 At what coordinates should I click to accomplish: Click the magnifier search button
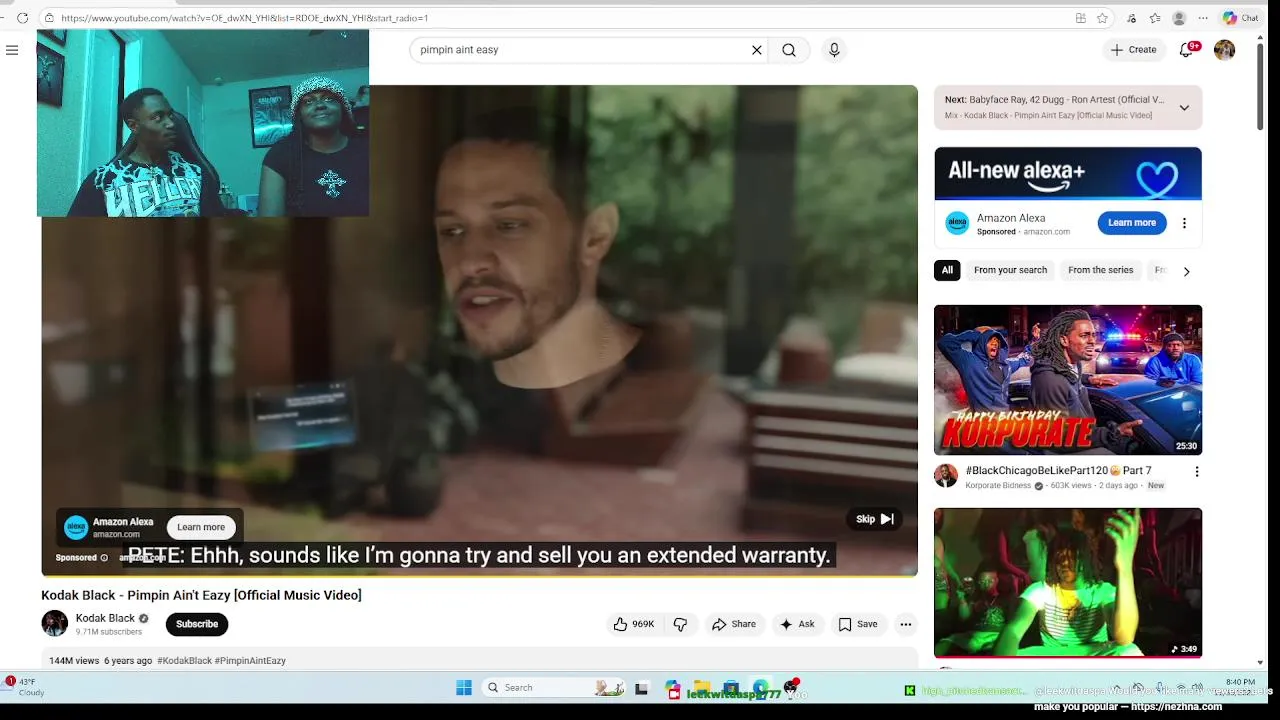(x=789, y=50)
